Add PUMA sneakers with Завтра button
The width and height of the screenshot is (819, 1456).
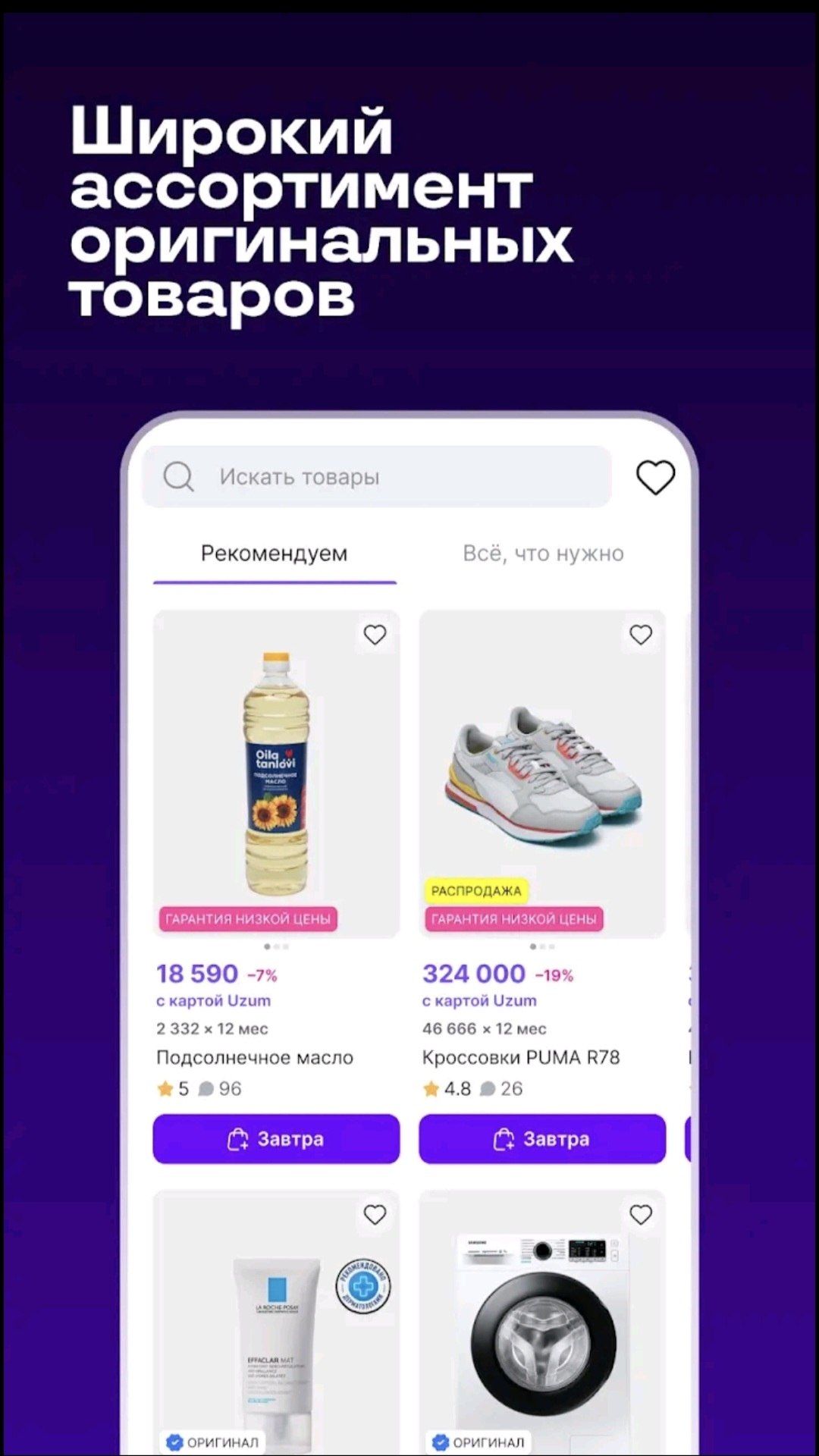pyautogui.click(x=542, y=1138)
